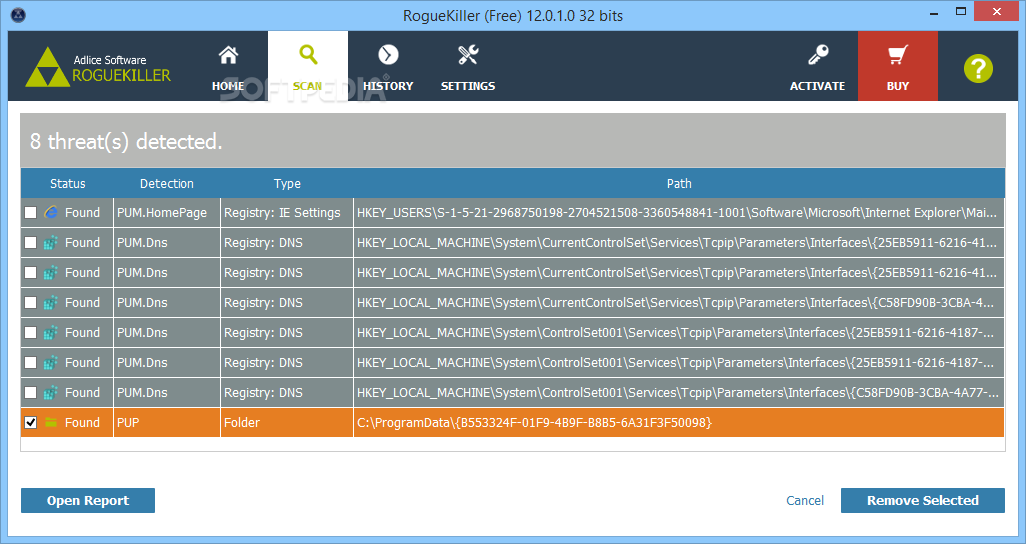Open help with question mark icon

(978, 68)
